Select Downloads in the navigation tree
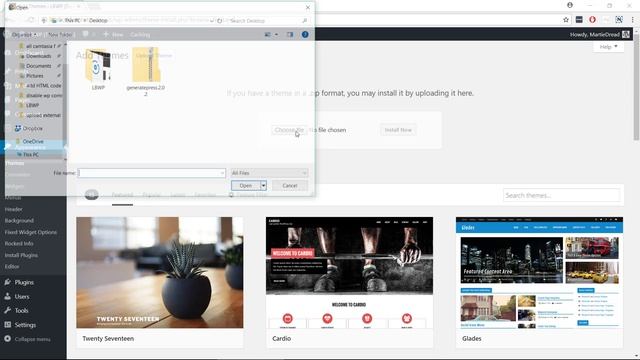The image size is (640, 360). click(38, 56)
